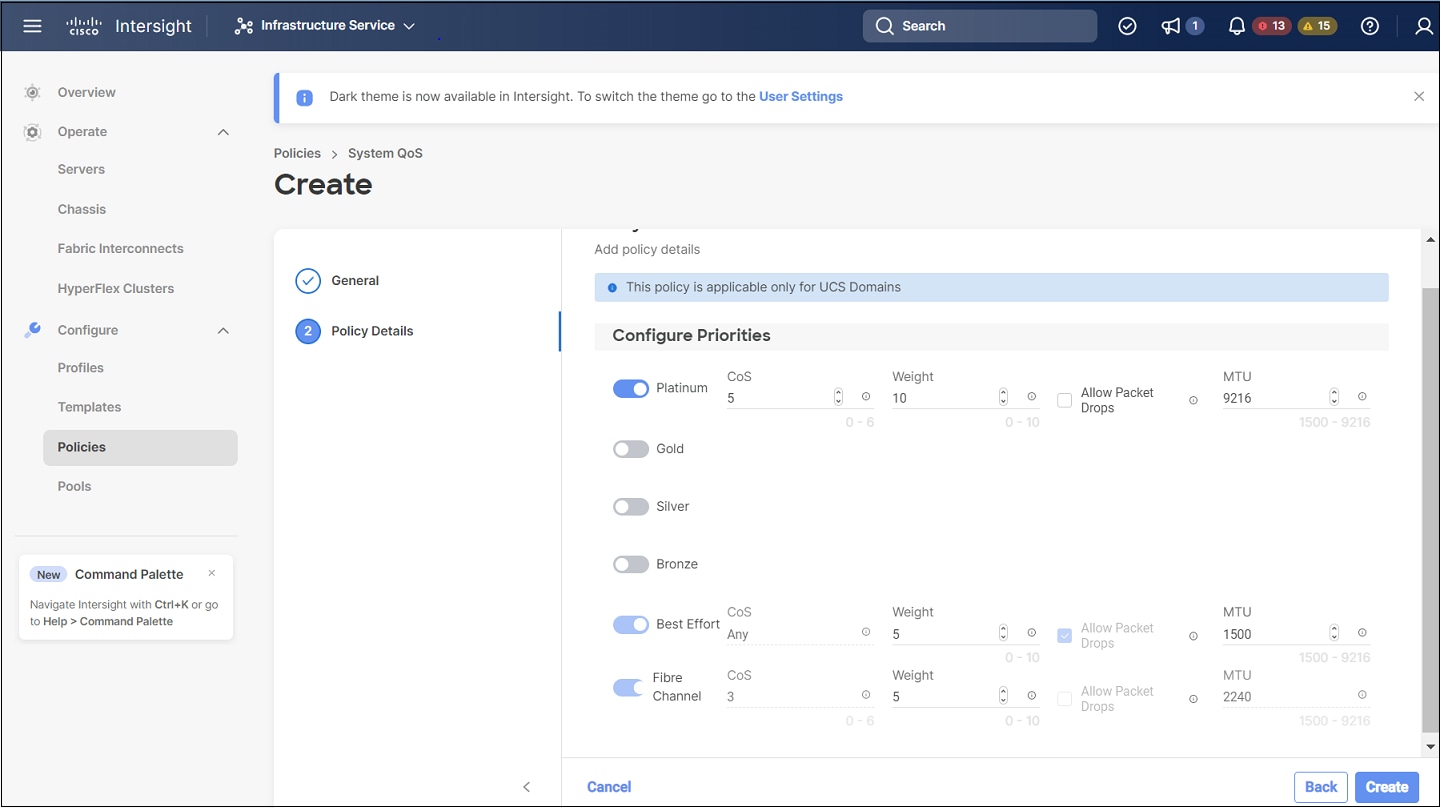Click the Best Effort MTU info icon
This screenshot has height=808, width=1441.
point(1362,633)
